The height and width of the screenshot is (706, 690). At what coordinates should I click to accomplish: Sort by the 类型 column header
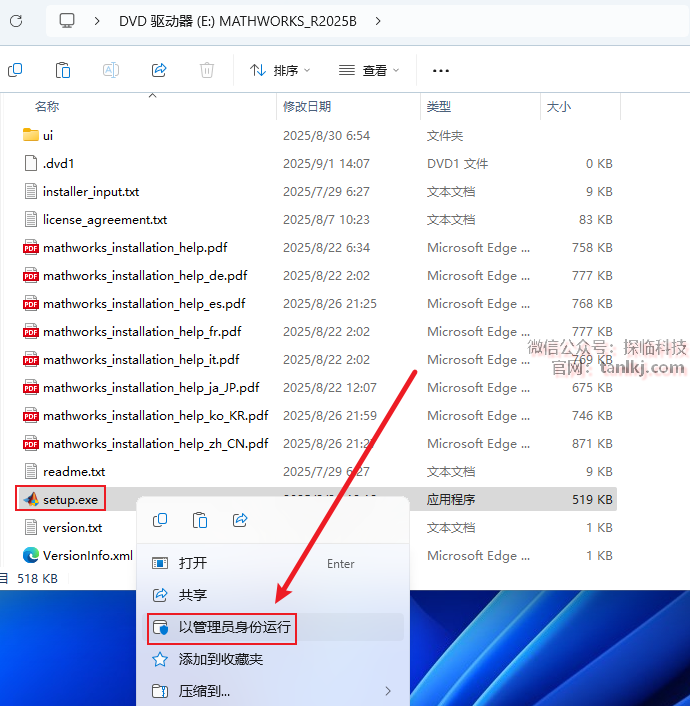(439, 107)
